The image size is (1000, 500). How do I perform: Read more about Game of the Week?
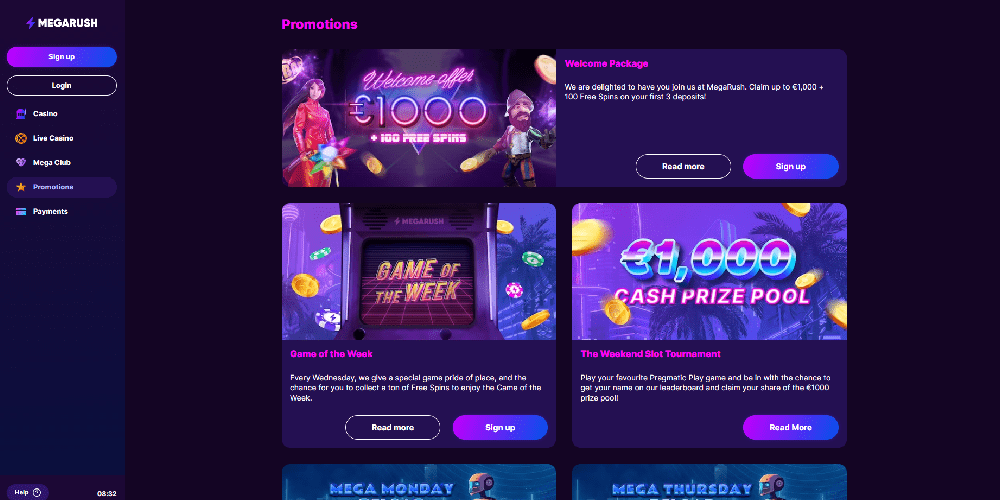[x=393, y=427]
